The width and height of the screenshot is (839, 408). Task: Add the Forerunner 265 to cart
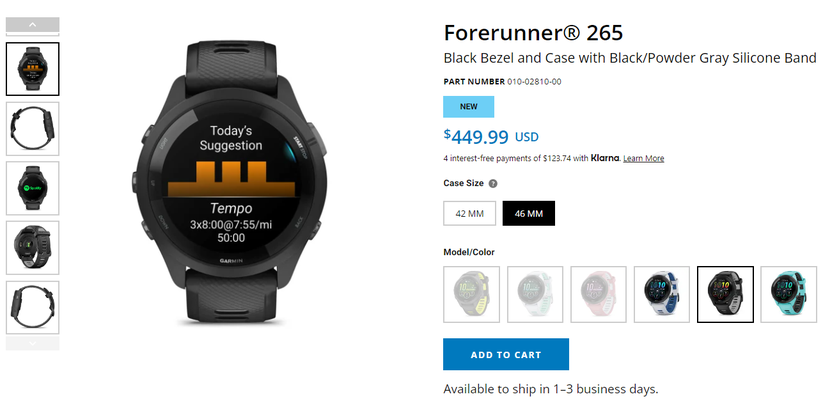tap(506, 354)
